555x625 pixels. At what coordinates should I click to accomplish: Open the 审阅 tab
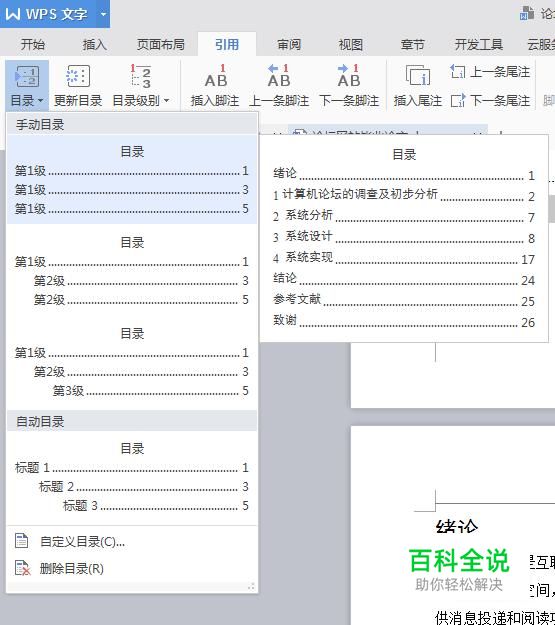289,44
